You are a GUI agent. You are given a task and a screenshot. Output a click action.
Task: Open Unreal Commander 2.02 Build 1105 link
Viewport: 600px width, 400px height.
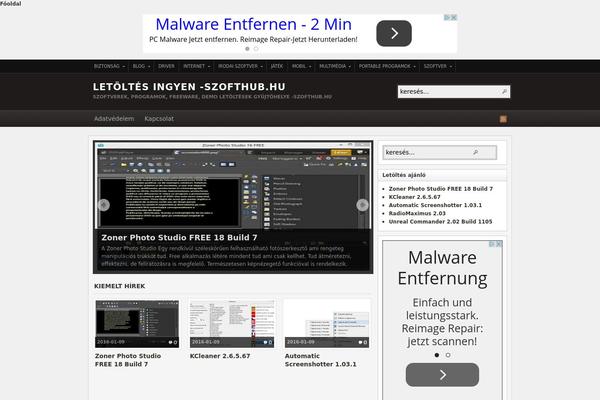(440, 222)
